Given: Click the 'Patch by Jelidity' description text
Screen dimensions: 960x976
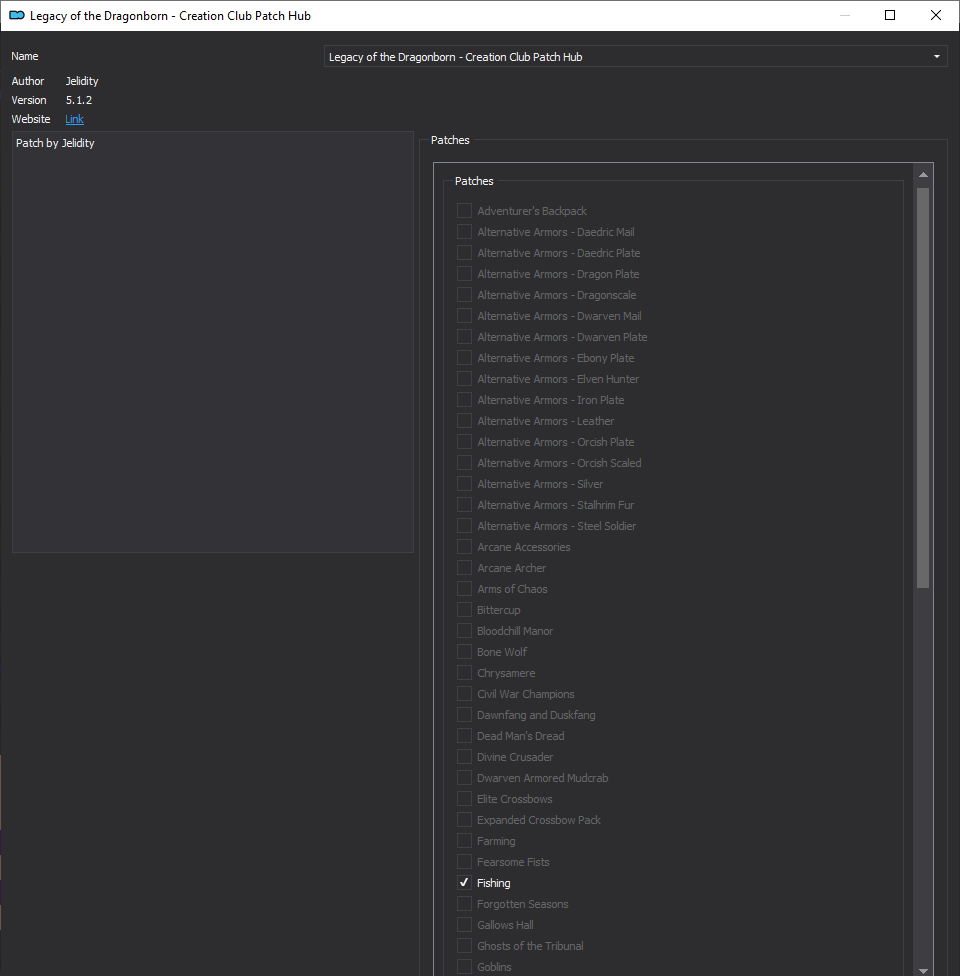Looking at the screenshot, I should click(55, 143).
